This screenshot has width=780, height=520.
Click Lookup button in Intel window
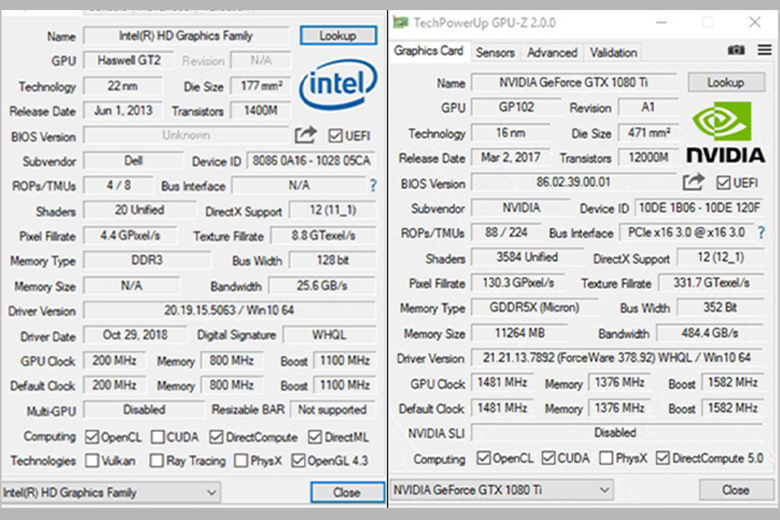(x=338, y=35)
